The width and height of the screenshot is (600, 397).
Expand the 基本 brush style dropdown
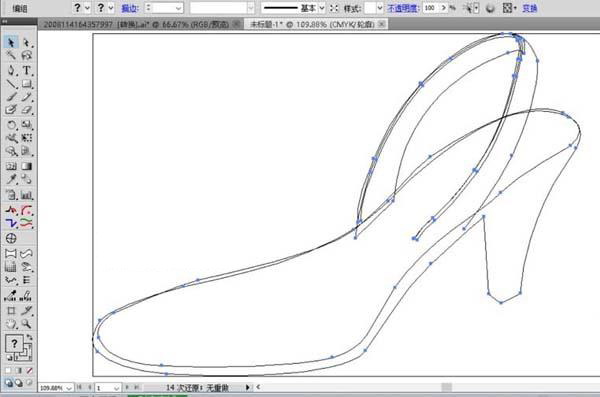coord(322,8)
